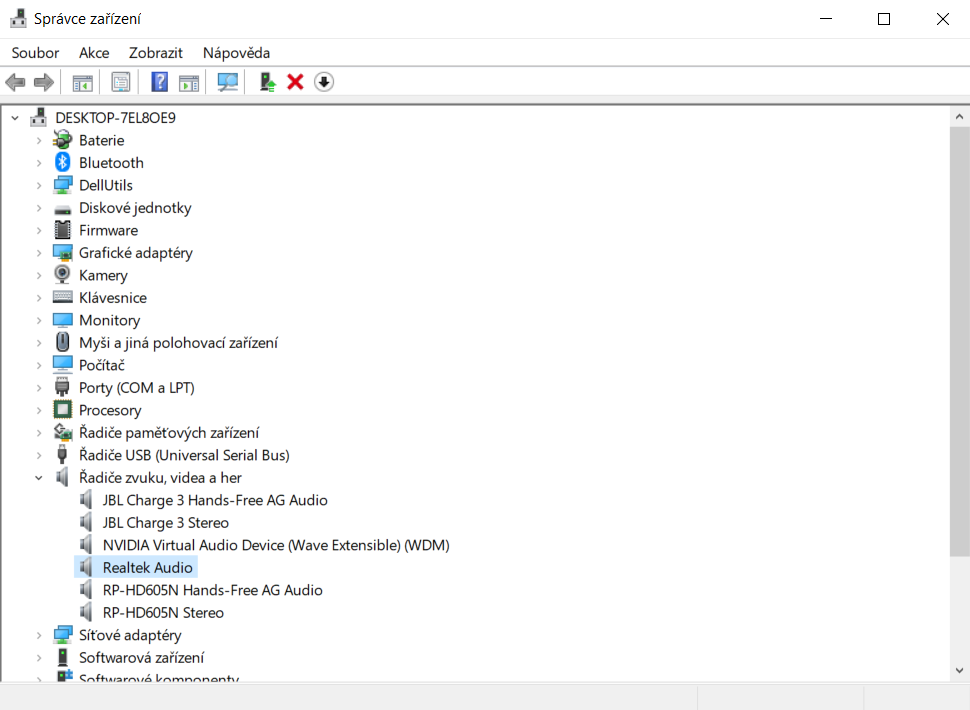This screenshot has height=710, width=970.
Task: Open the Nápověda menu
Action: (x=236, y=53)
